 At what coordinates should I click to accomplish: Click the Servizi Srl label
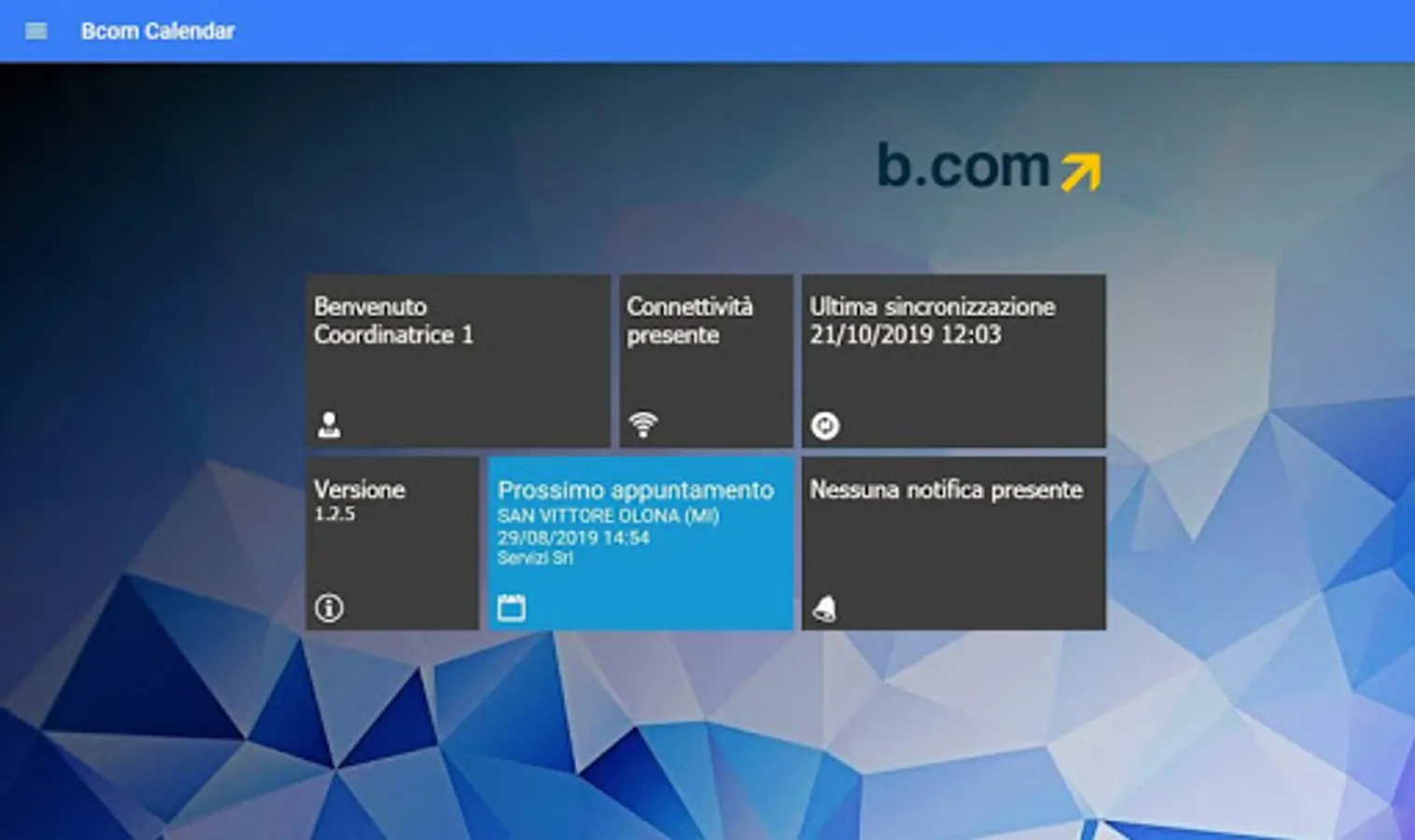[x=535, y=558]
